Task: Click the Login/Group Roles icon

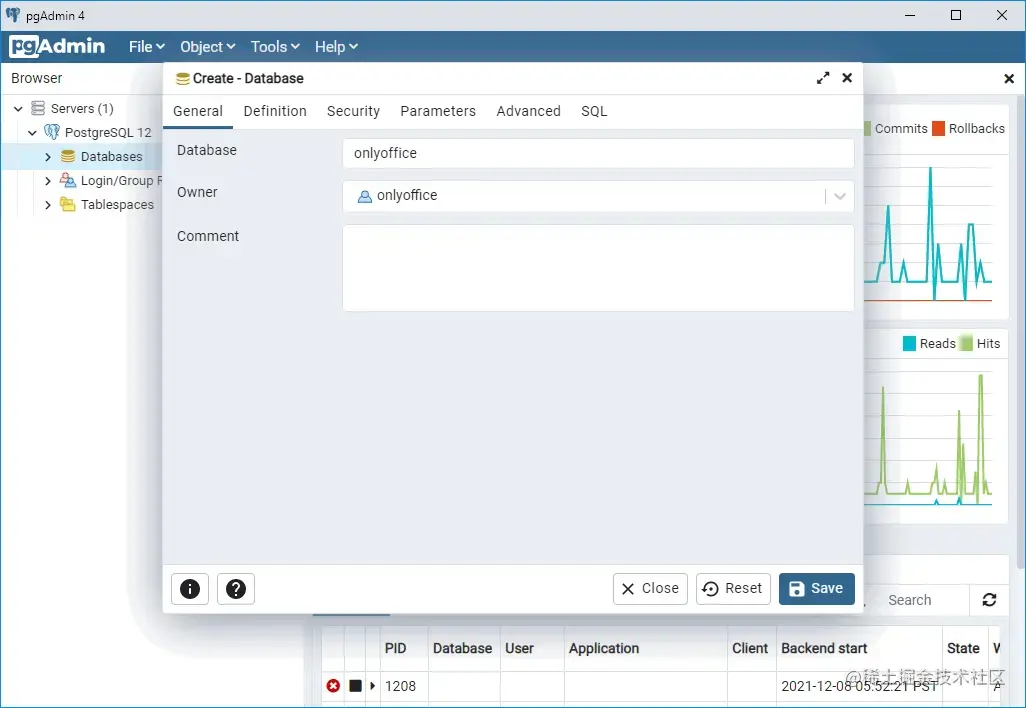Action: [x=67, y=180]
